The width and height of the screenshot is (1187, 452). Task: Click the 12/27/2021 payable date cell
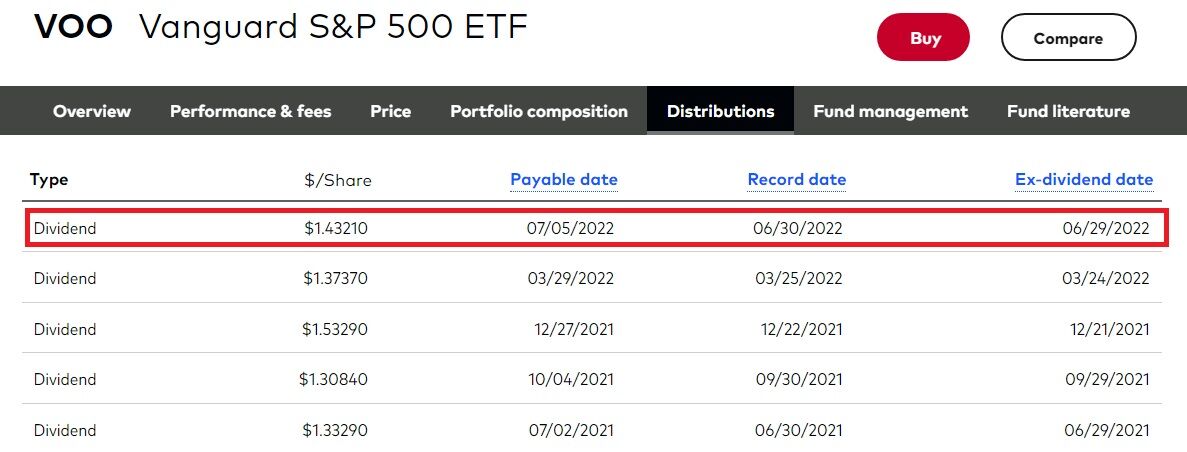point(573,329)
